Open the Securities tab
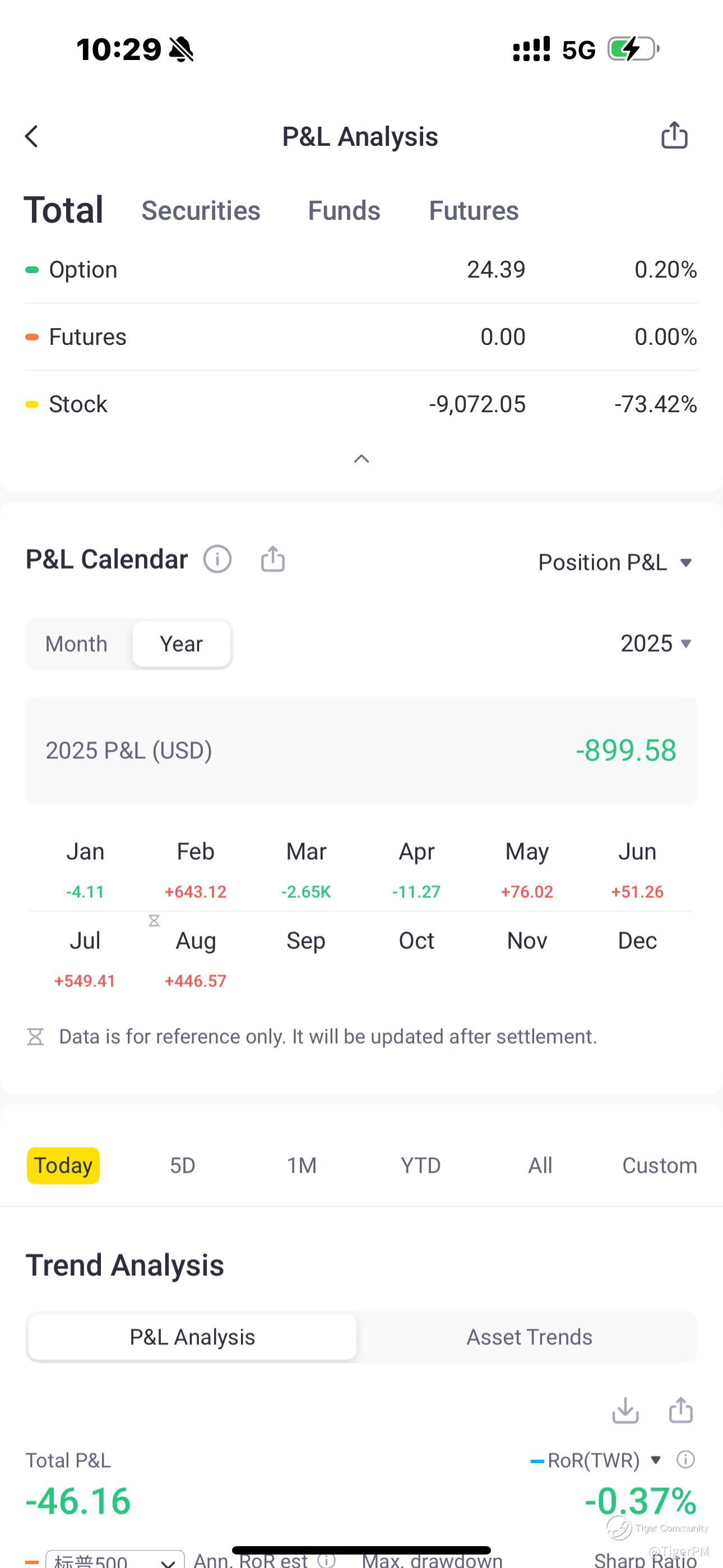Image resolution: width=723 pixels, height=1568 pixels. pyautogui.click(x=201, y=211)
